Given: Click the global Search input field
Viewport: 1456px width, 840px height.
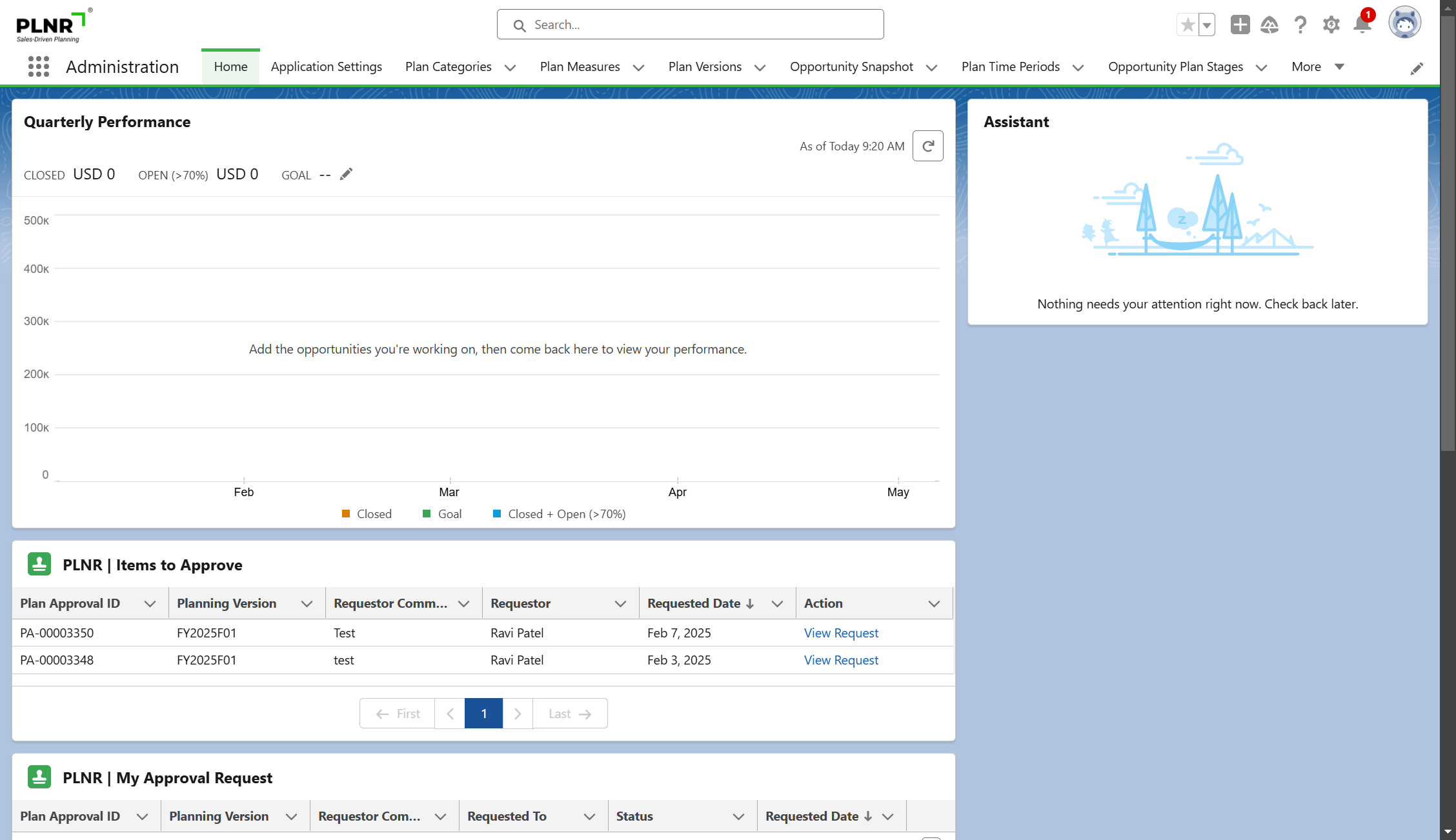Looking at the screenshot, I should click(x=691, y=25).
